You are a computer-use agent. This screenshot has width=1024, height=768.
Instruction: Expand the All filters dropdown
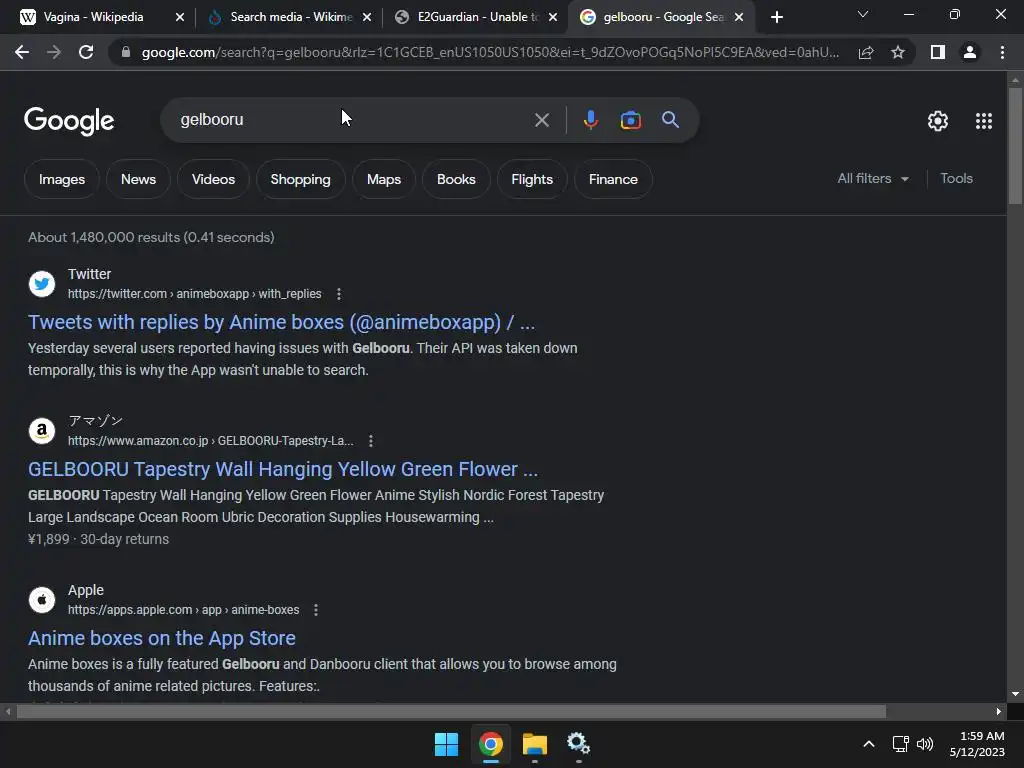pyautogui.click(x=873, y=178)
